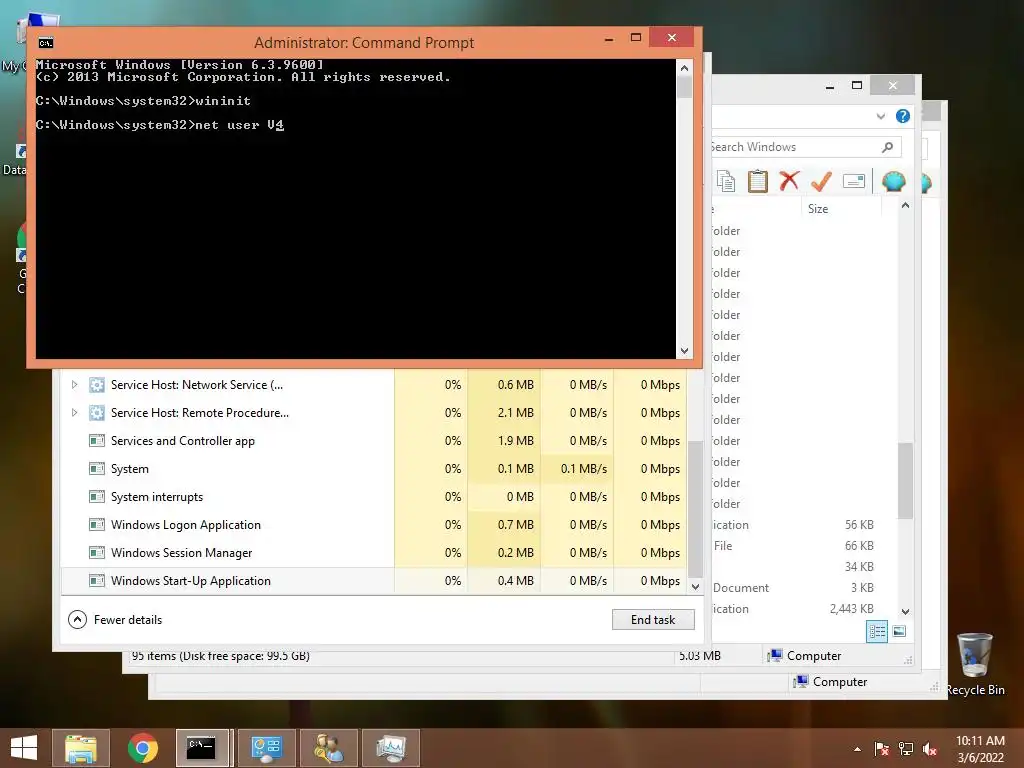Select Windows Start-Up Application process
The width and height of the screenshot is (1024, 768).
click(374, 581)
